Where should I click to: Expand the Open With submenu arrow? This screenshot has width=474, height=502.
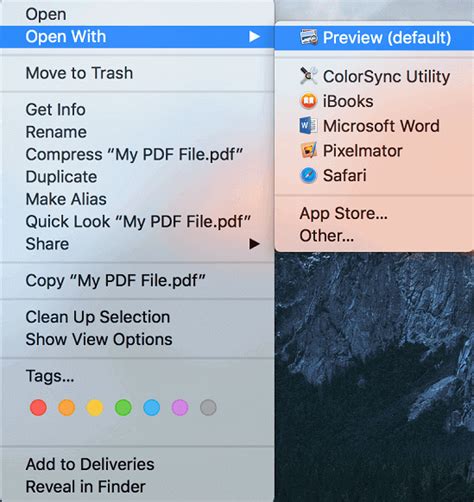coord(254,36)
